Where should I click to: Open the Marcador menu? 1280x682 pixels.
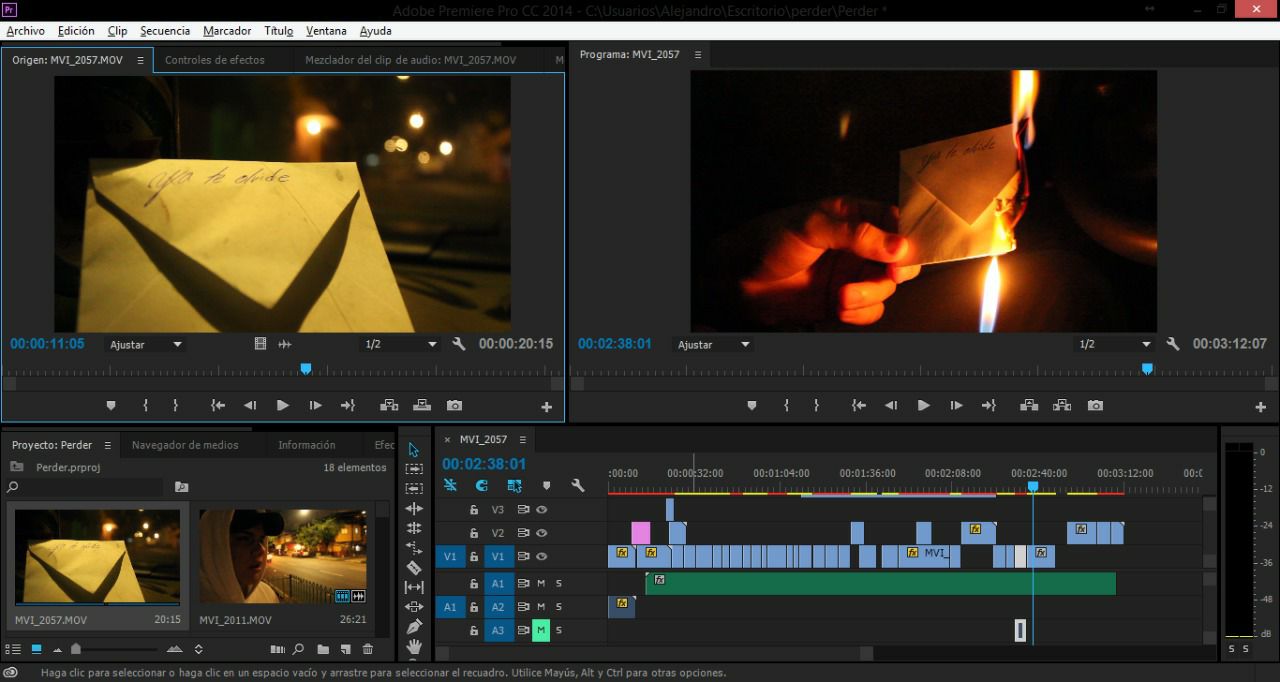pyautogui.click(x=227, y=31)
